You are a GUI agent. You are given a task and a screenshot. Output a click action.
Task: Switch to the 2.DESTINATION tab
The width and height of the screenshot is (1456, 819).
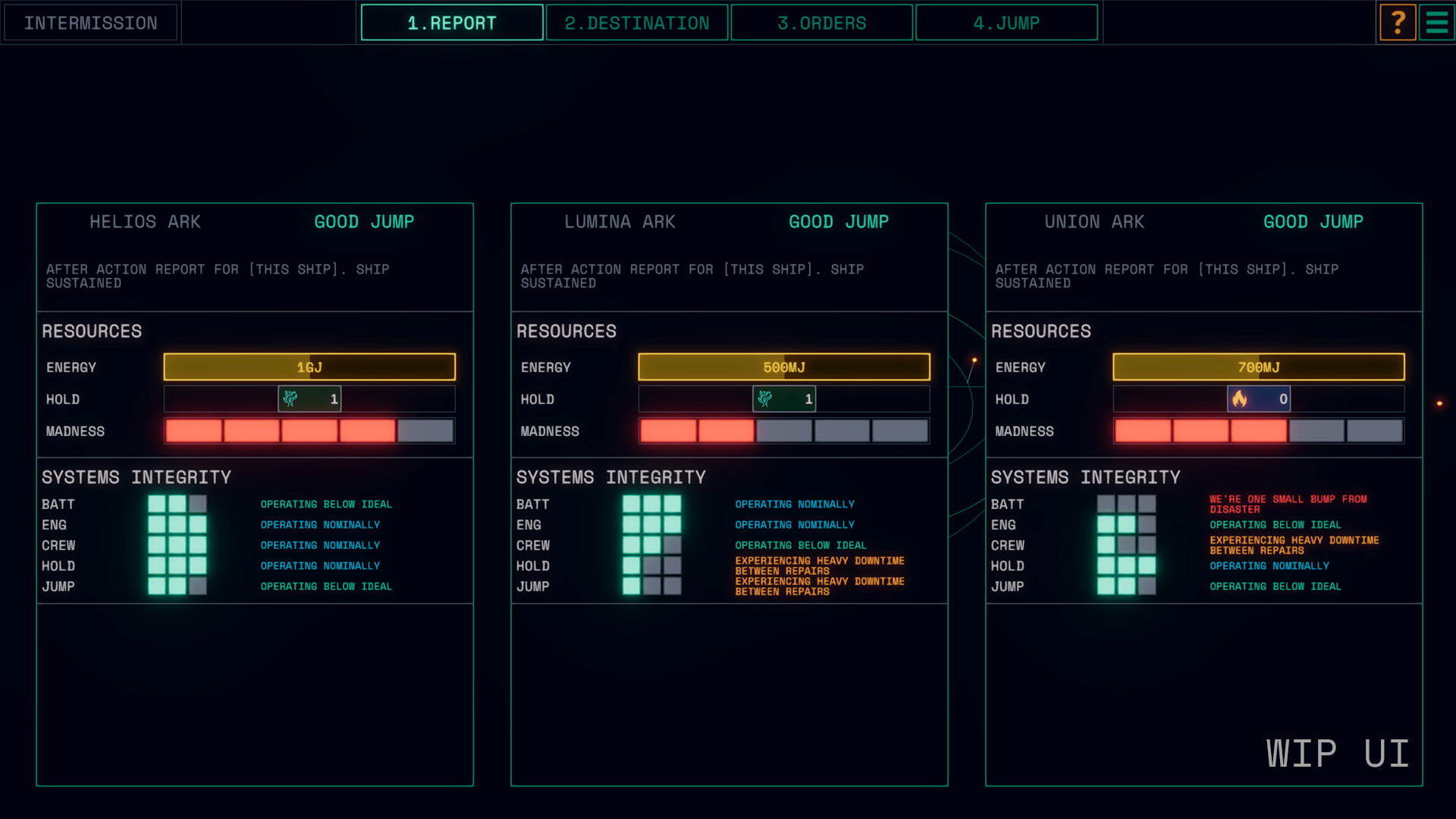point(636,22)
